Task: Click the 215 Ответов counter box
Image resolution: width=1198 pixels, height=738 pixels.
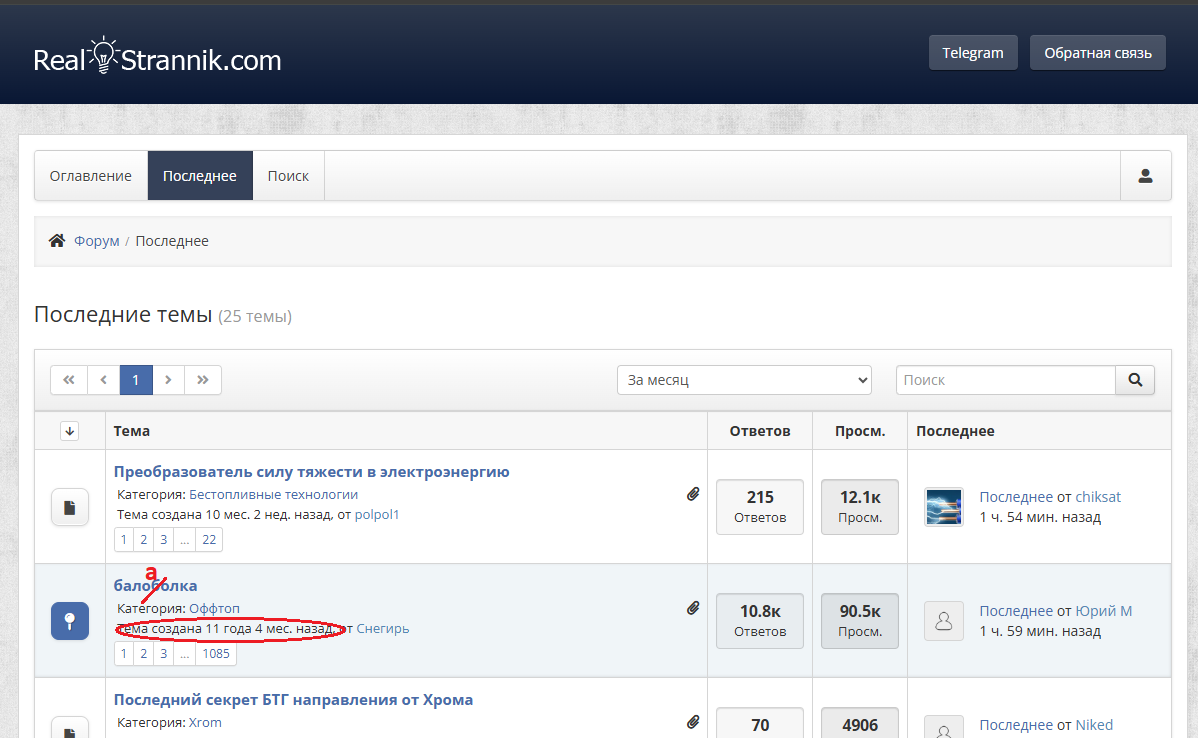Action: 760,507
